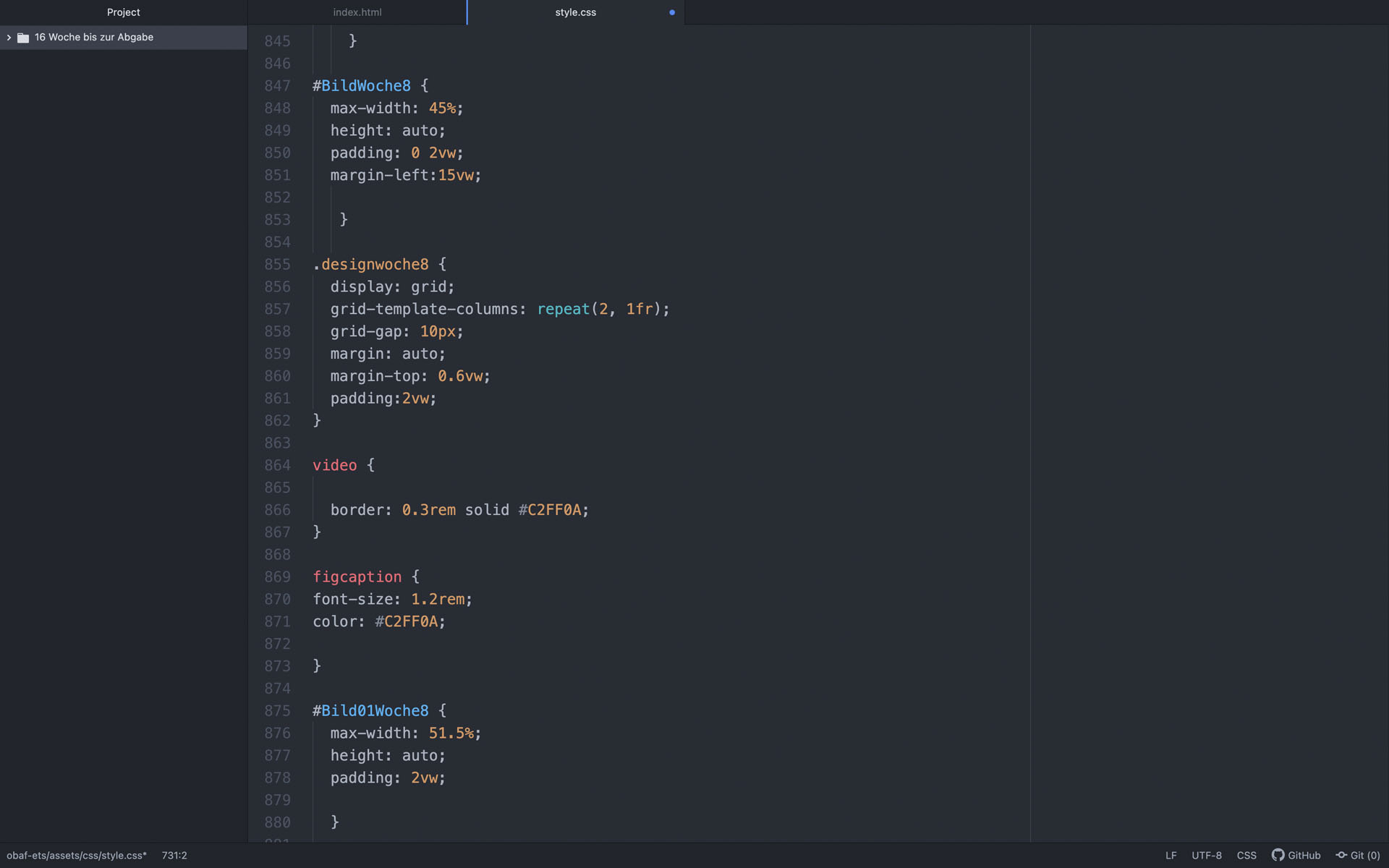Switch to the index.html tab
Image resolution: width=1389 pixels, height=868 pixels.
[357, 12]
